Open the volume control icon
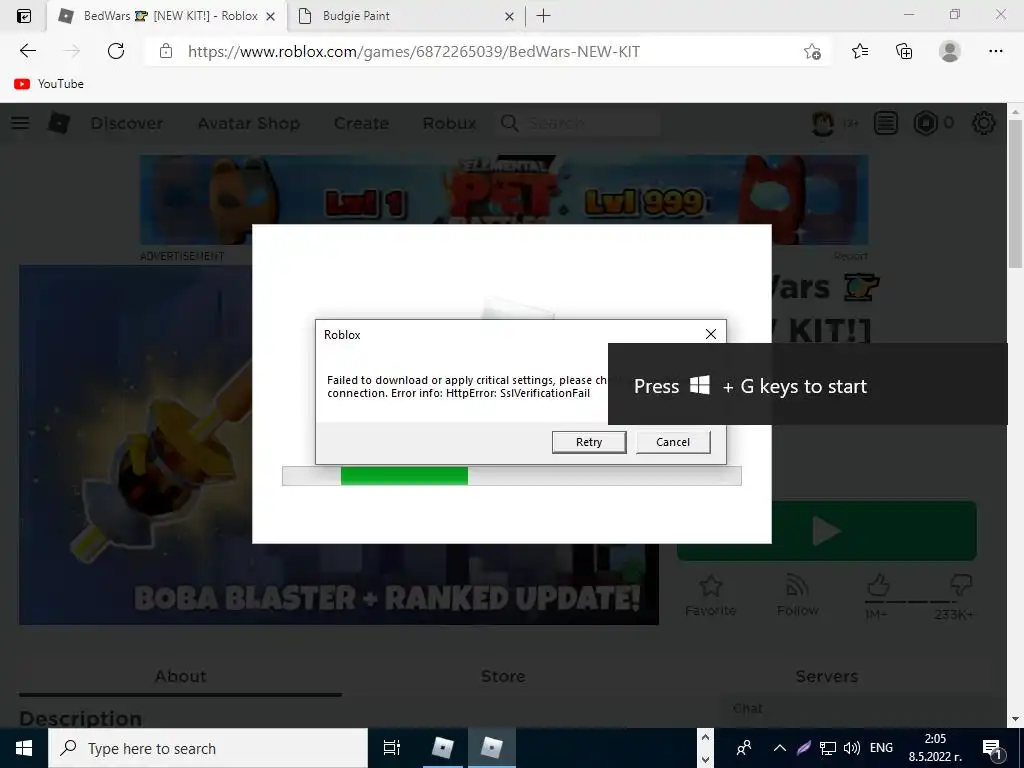Screen dimensions: 1024x768 pyautogui.click(x=852, y=748)
